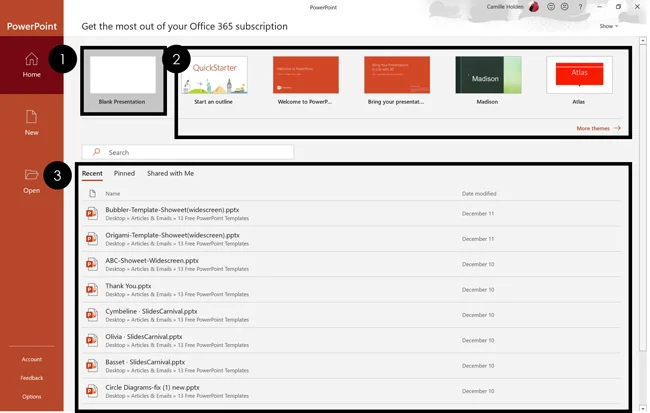Open Cymbeline - SlidesCarnival.pptx
Screen dimensions: 650x413
pos(151,311)
